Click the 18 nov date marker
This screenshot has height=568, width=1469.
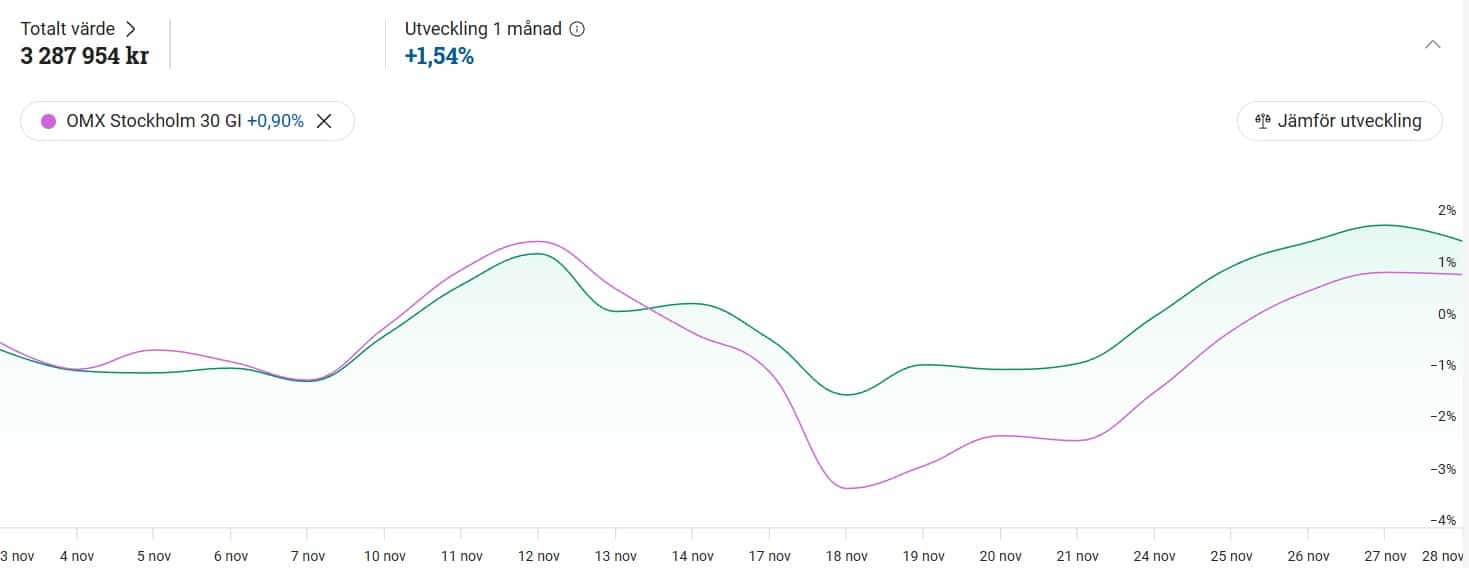[846, 556]
